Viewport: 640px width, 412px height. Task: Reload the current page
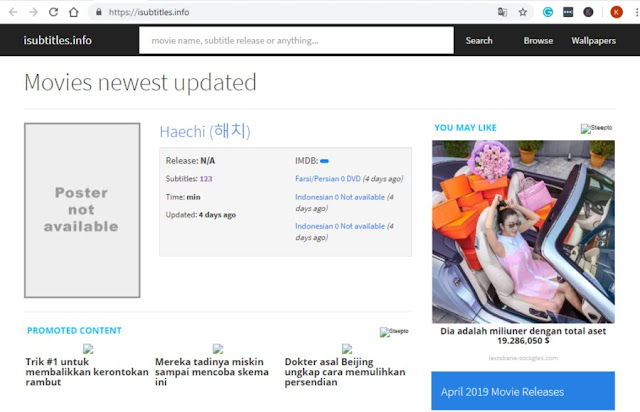pos(53,12)
